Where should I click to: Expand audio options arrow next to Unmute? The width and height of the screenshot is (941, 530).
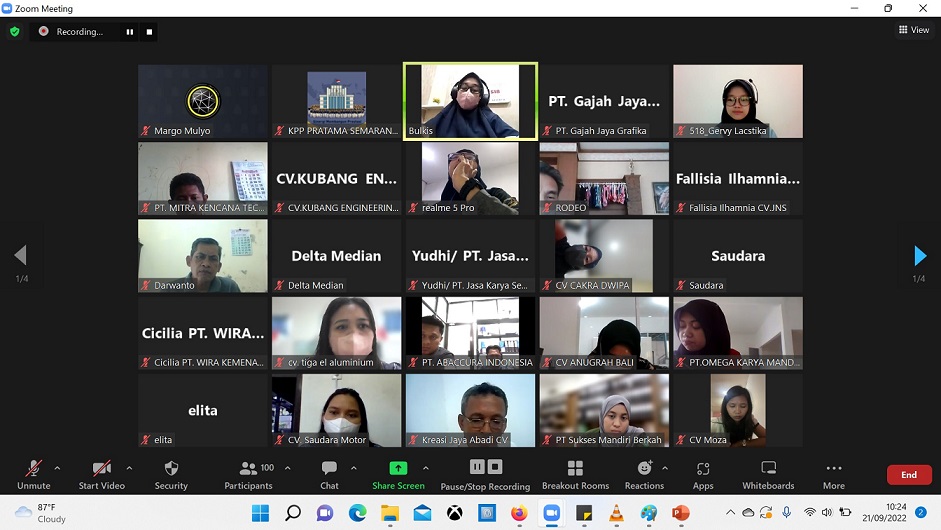[57, 468]
